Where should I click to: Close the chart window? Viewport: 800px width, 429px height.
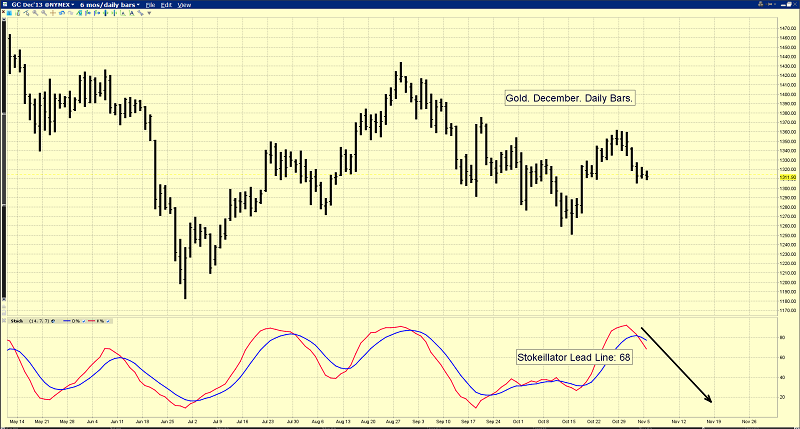(795, 4)
